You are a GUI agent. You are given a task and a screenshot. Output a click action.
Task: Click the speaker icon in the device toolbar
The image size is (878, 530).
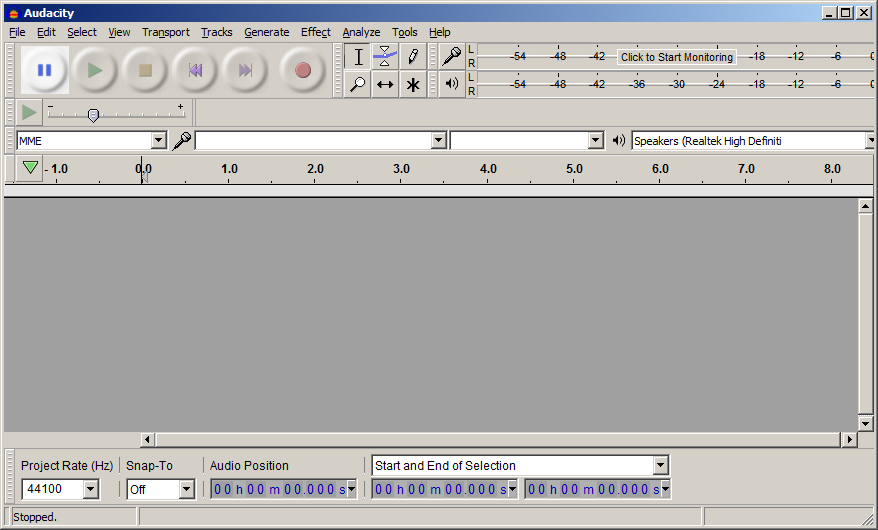(x=619, y=140)
